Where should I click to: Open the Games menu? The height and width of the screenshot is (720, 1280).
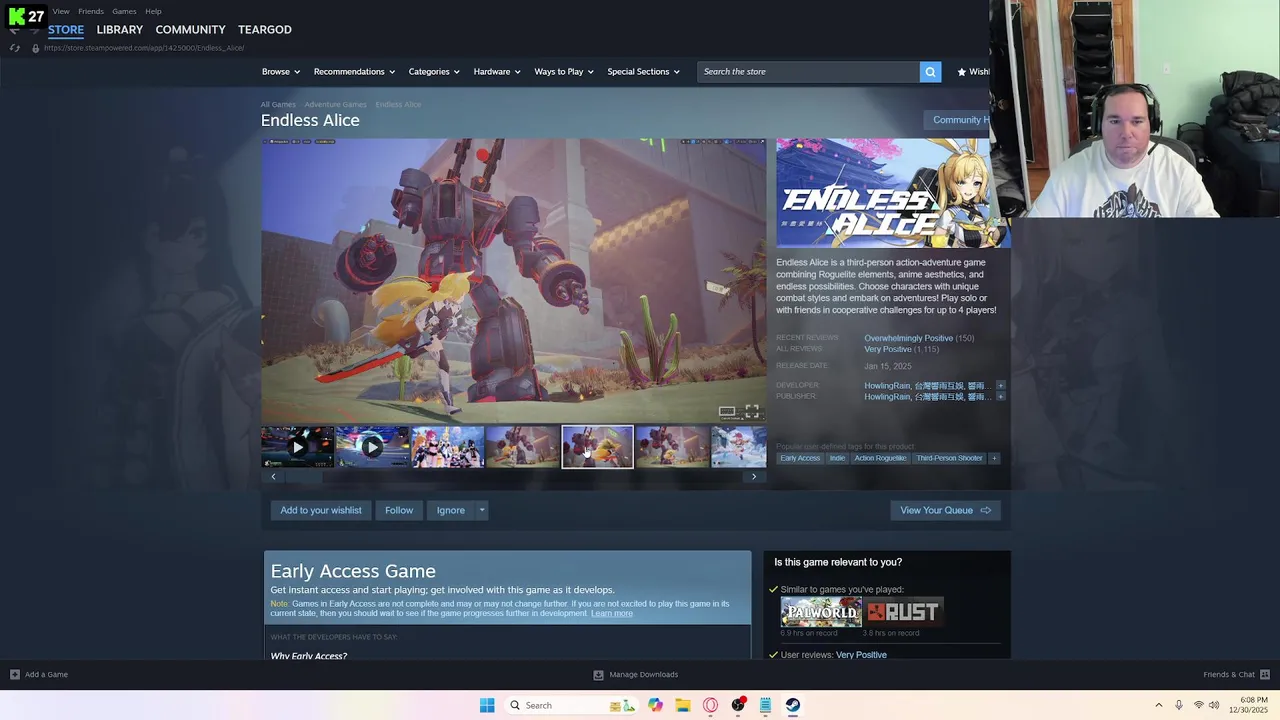pyautogui.click(x=124, y=11)
